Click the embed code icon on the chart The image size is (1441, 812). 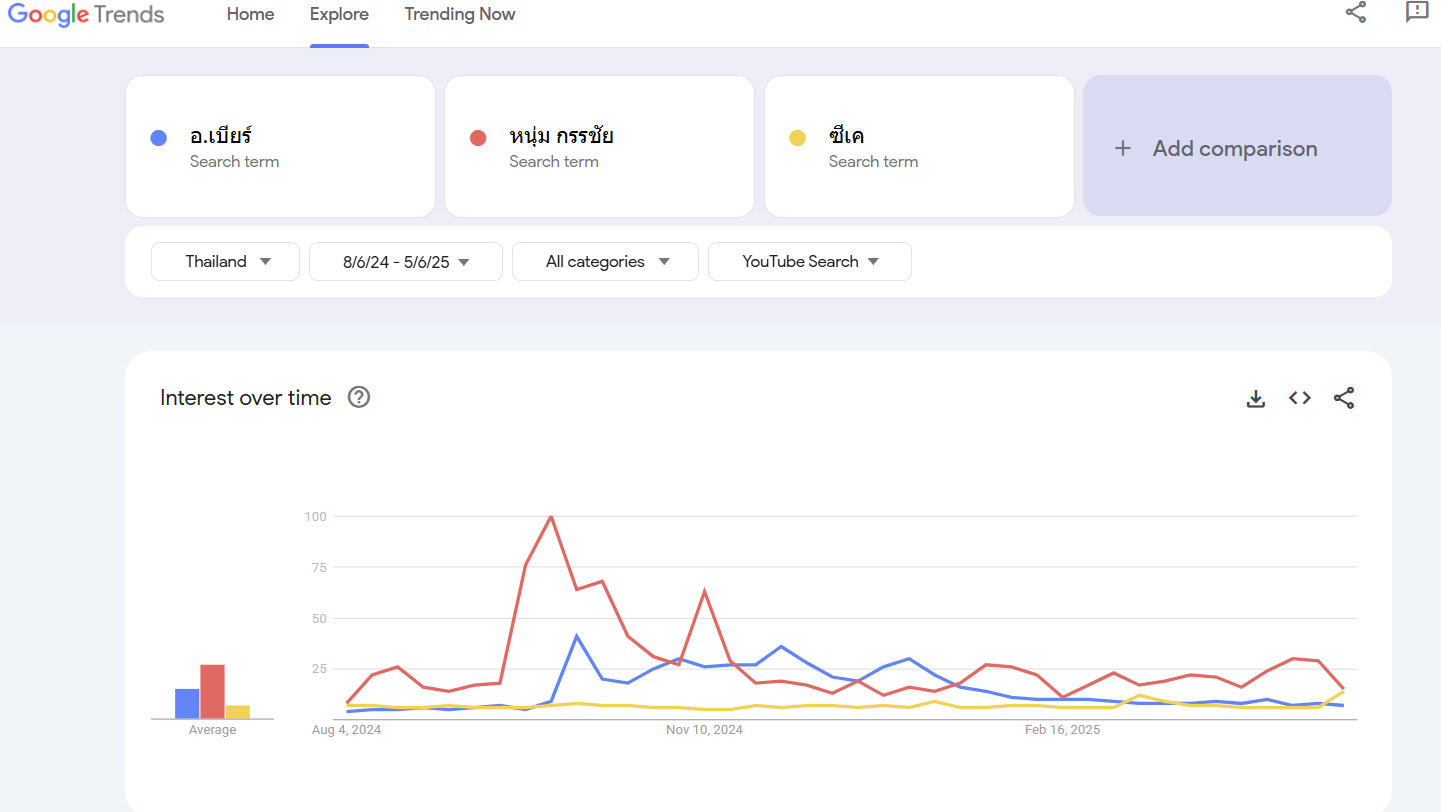[1300, 398]
